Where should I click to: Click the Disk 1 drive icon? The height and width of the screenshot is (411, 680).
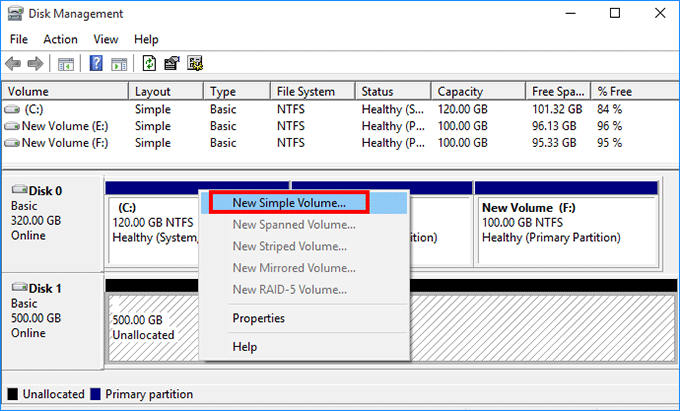tap(20, 287)
